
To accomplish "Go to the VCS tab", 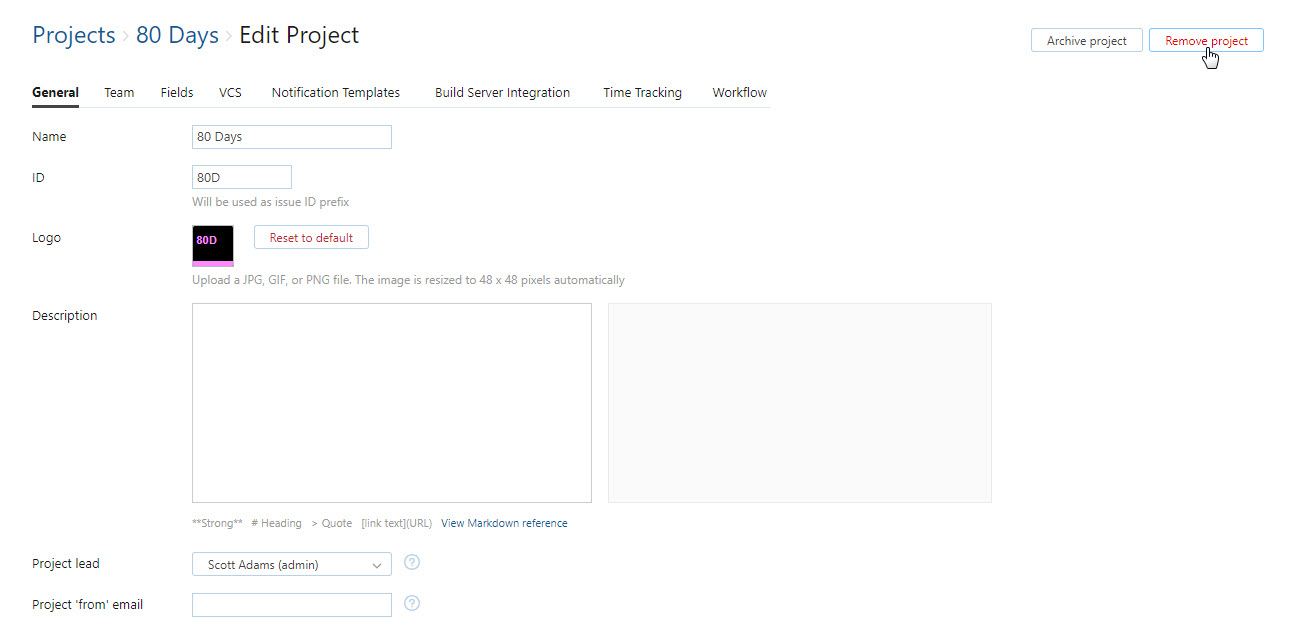I will [230, 93].
